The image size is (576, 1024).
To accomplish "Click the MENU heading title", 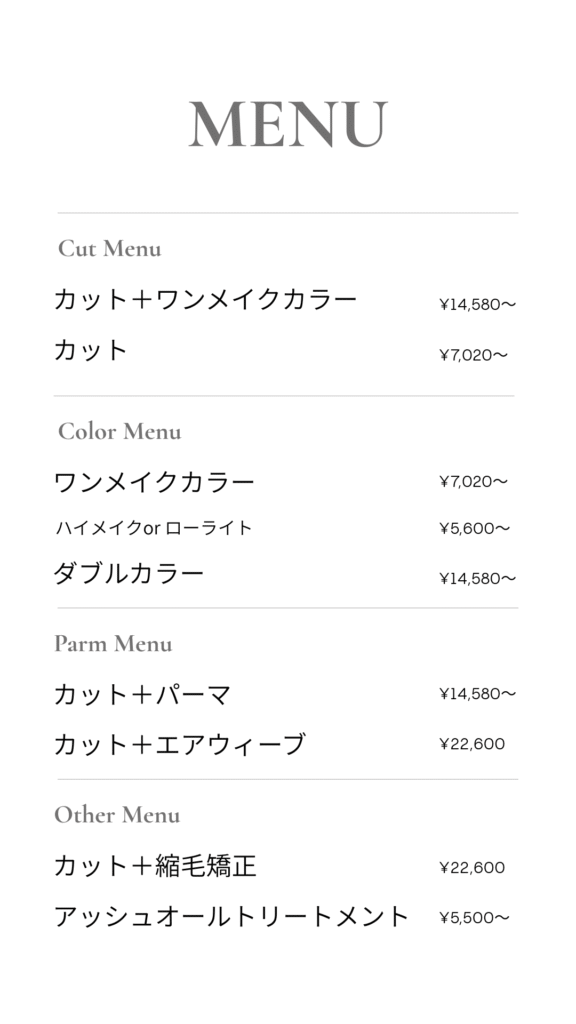I will point(288,124).
